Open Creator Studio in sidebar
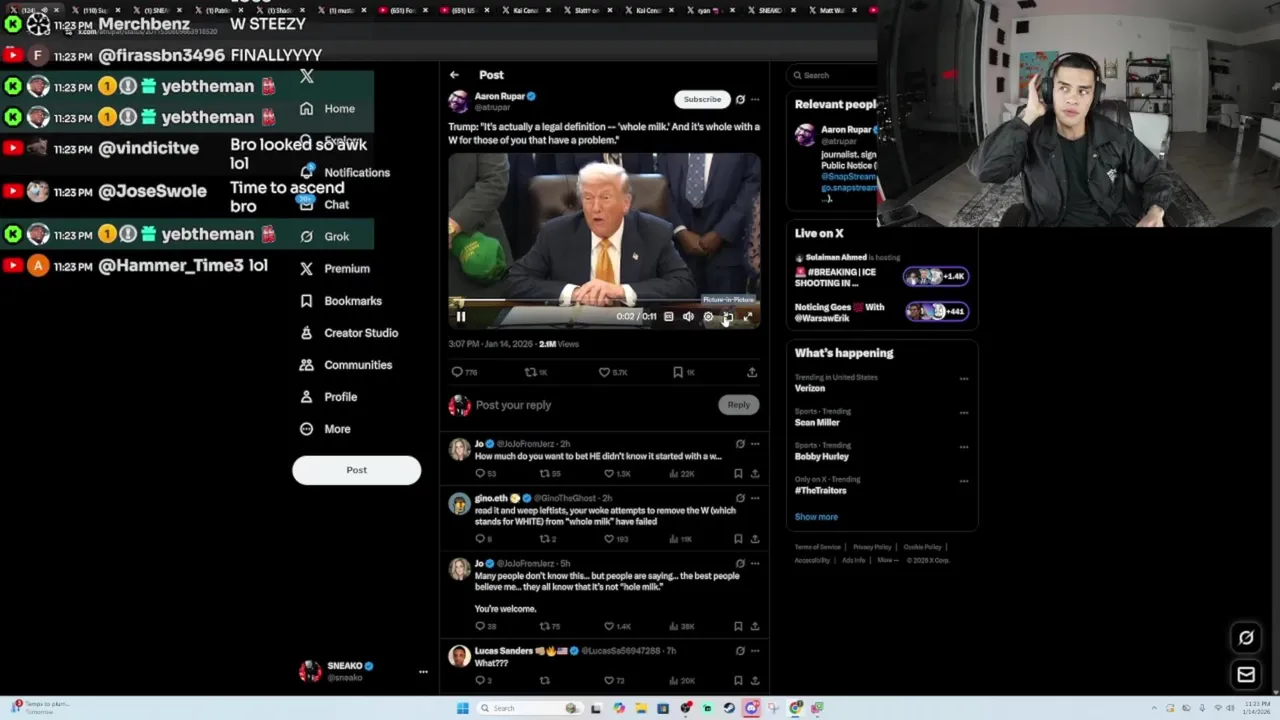The width and height of the screenshot is (1280, 720). (349, 333)
